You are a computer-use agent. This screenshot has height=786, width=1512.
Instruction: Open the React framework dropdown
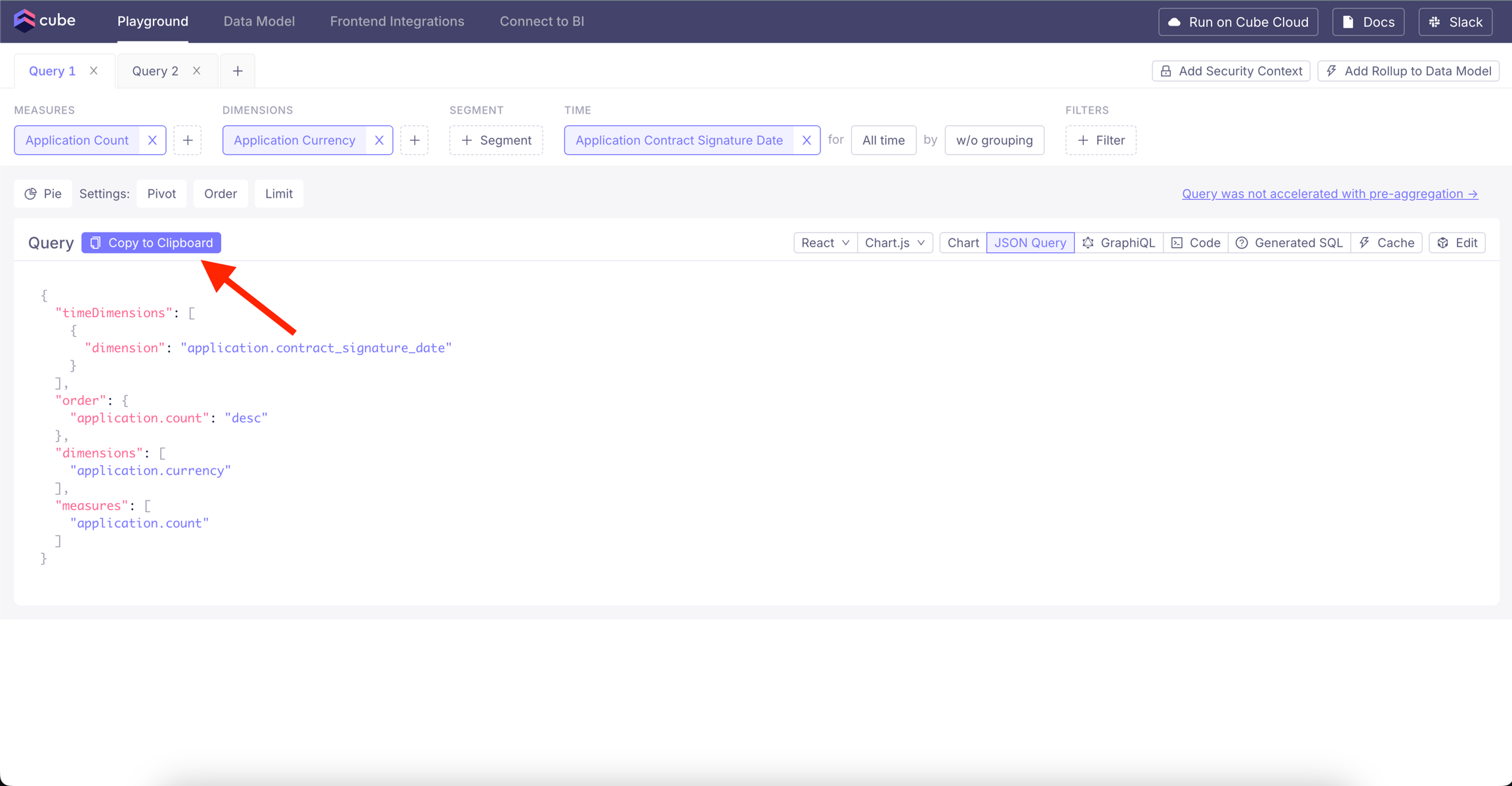(825, 242)
